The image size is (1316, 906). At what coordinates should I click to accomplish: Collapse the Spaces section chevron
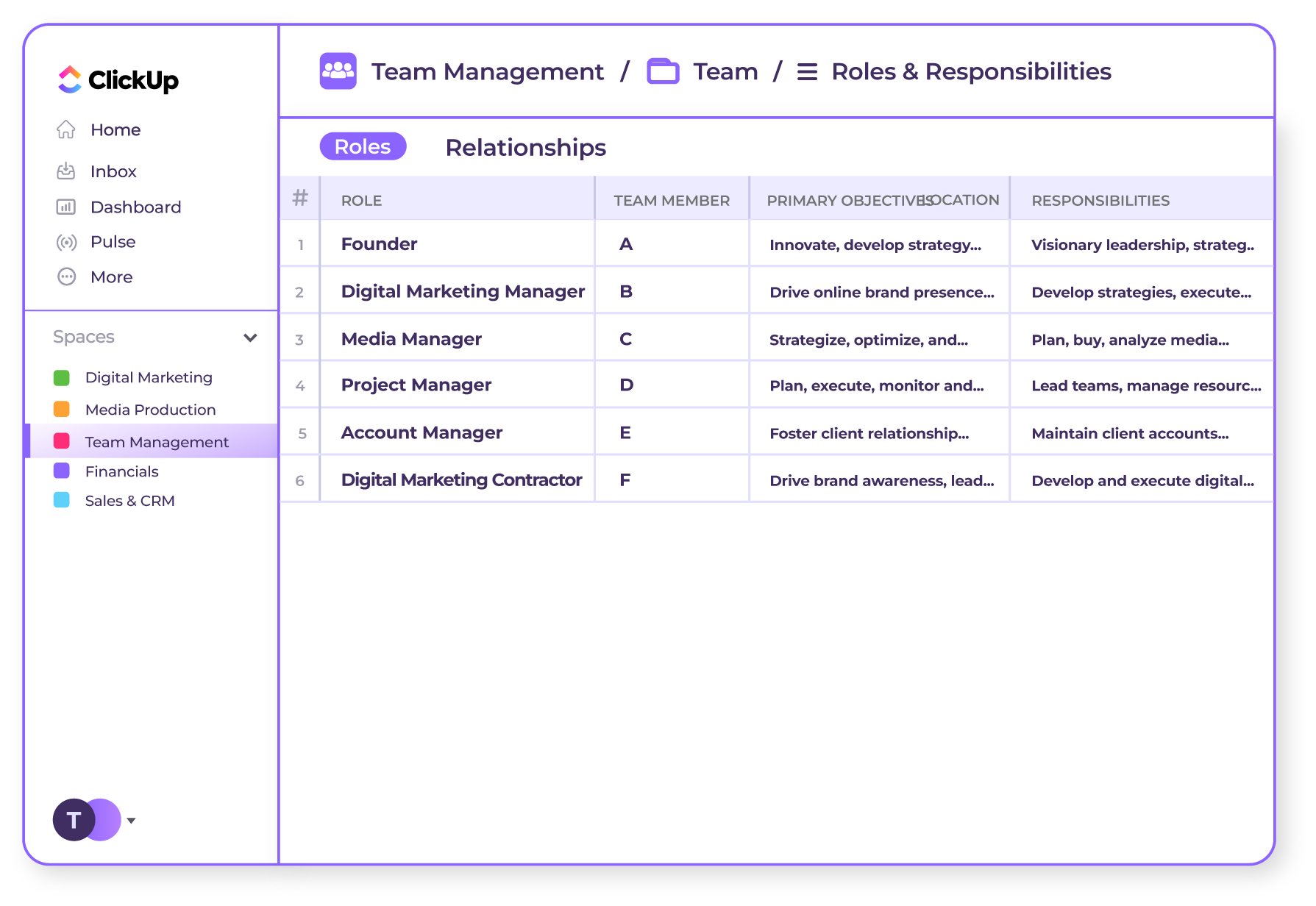click(250, 338)
